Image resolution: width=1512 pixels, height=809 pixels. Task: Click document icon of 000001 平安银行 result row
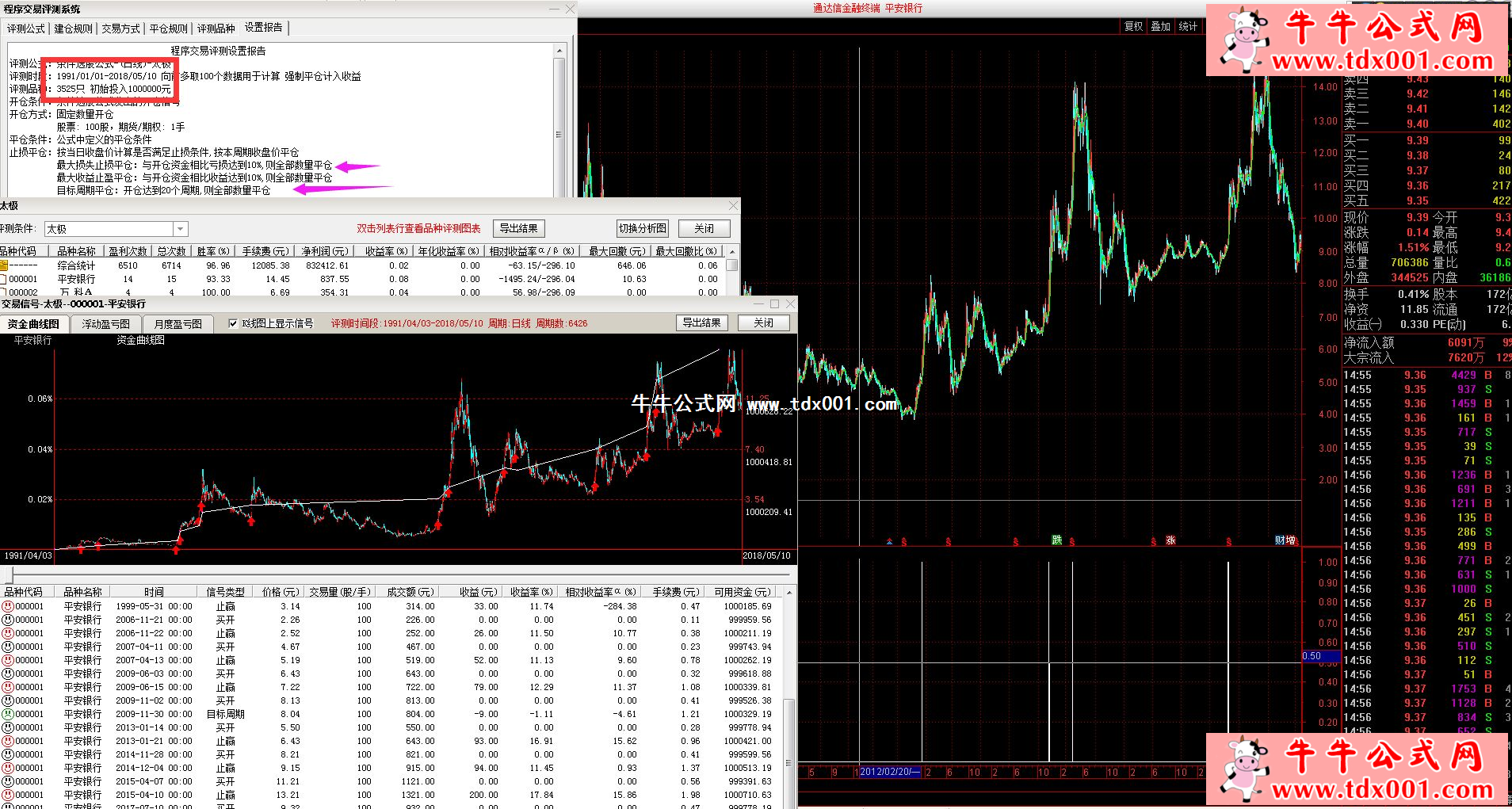3,279
